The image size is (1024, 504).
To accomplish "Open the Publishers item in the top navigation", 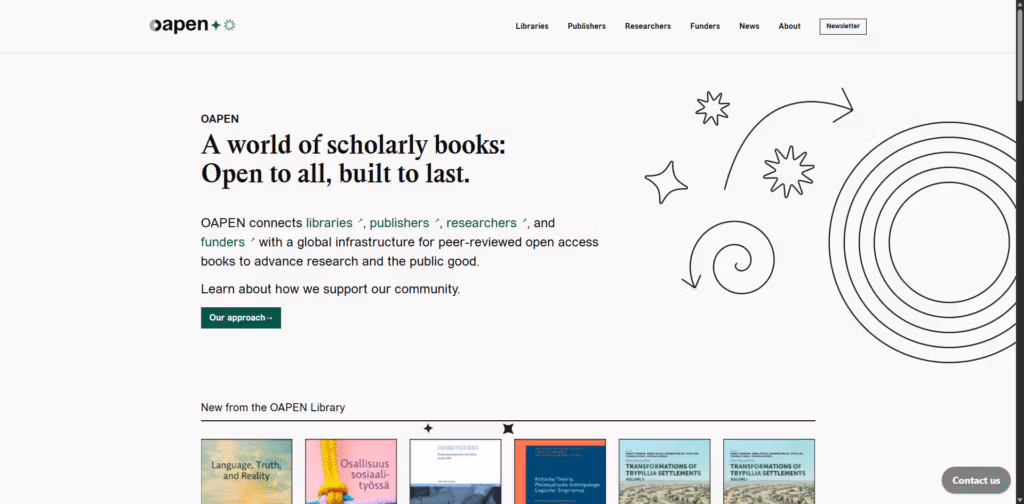I will coord(586,26).
